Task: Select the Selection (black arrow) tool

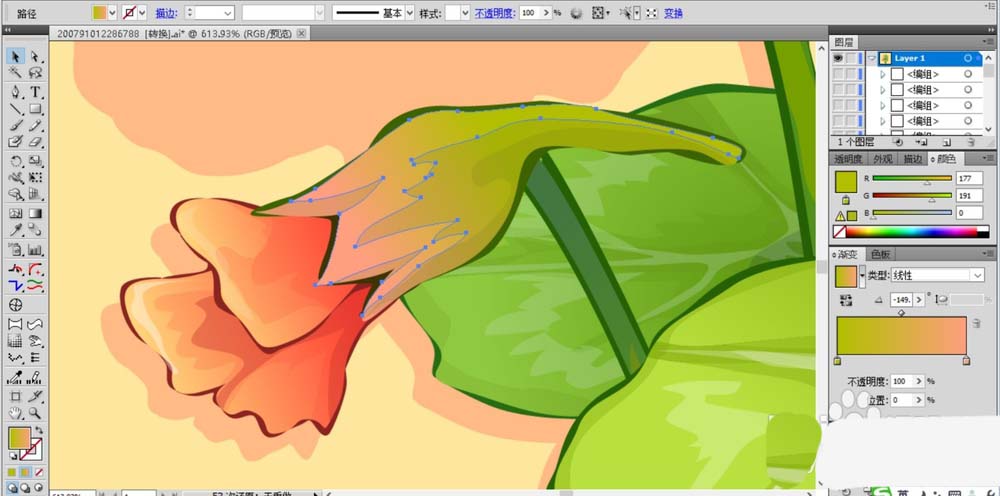Action: [x=16, y=57]
